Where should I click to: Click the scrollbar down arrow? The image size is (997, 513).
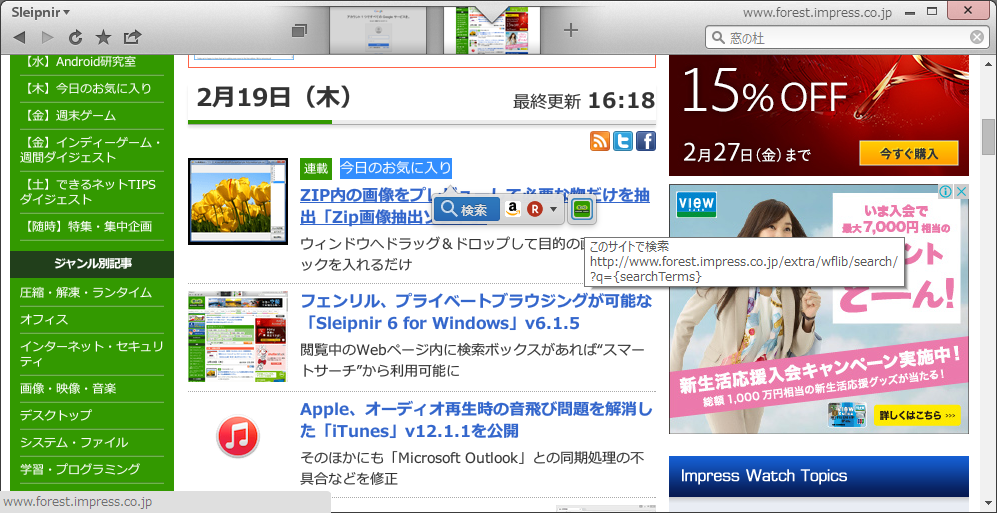coord(988,505)
